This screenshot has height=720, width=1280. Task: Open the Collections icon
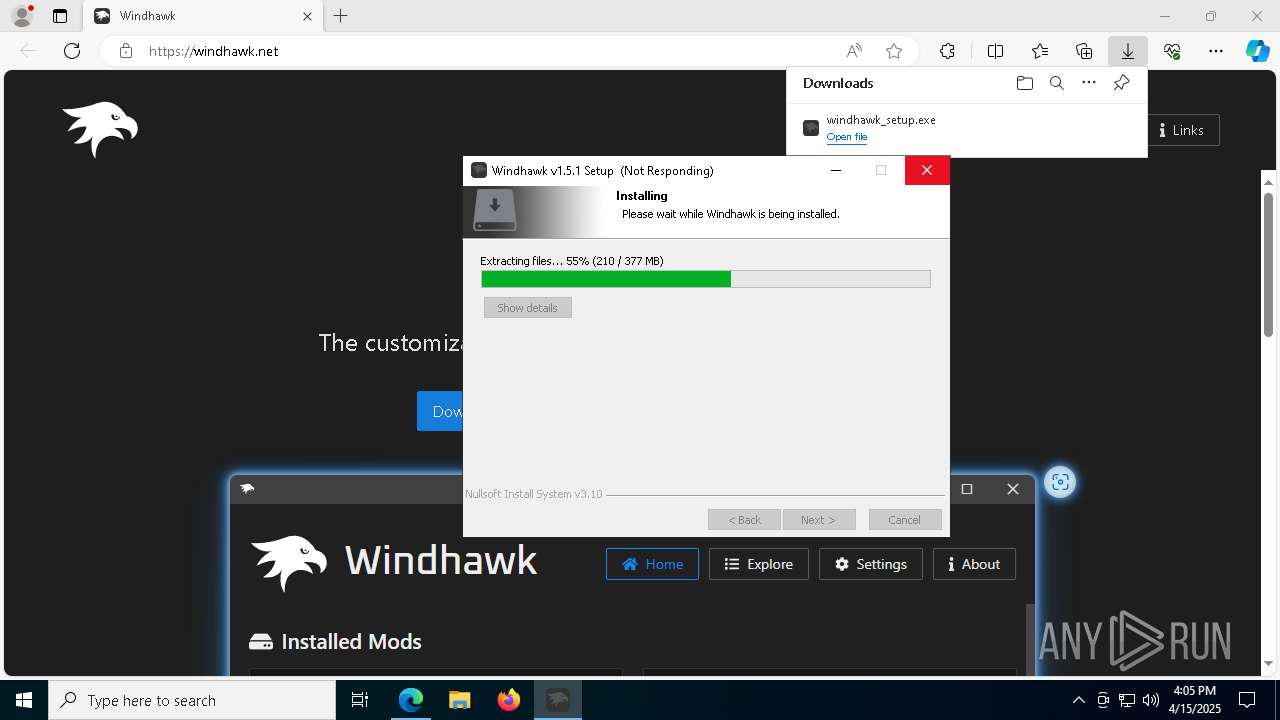coord(1084,51)
